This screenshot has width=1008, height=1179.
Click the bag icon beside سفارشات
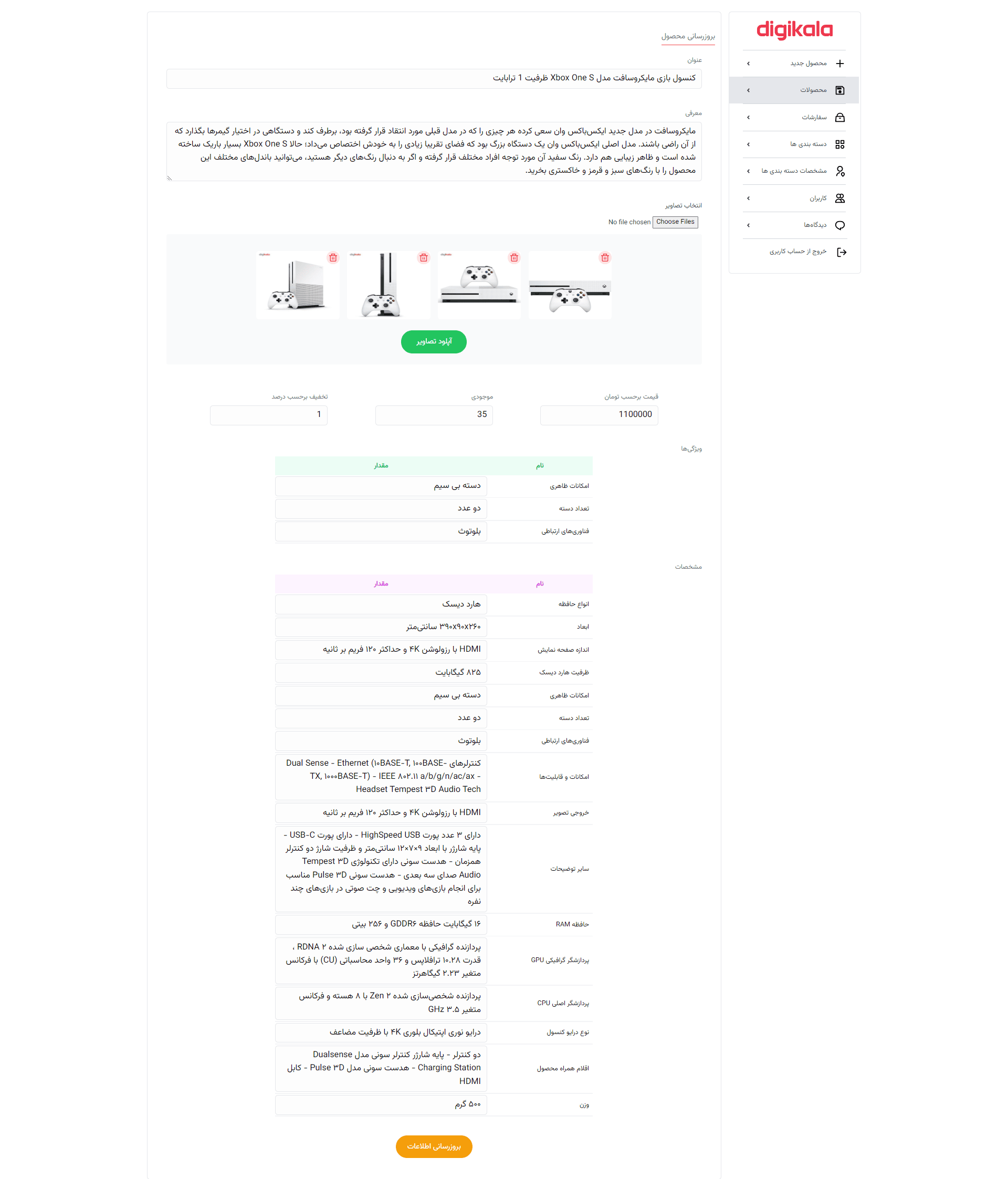pyautogui.click(x=839, y=117)
